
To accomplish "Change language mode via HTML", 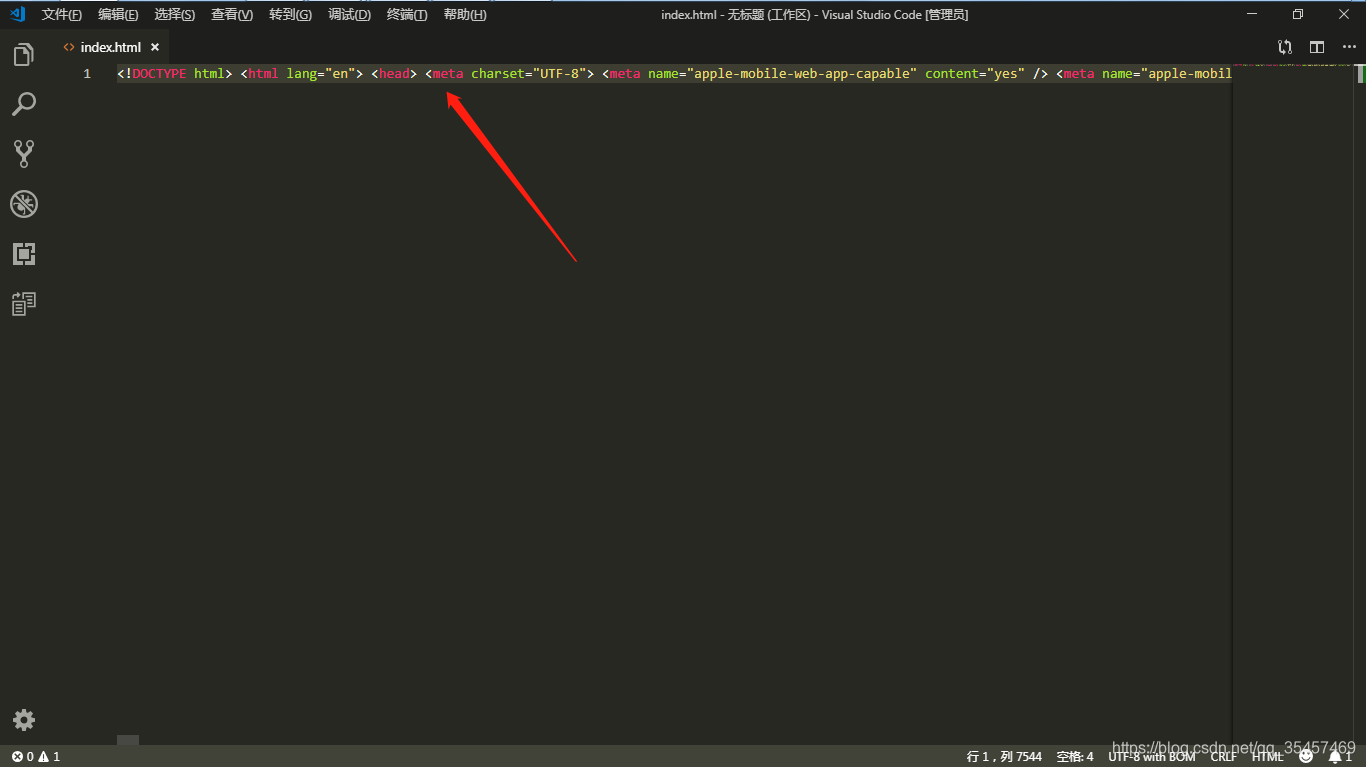I will 1267,756.
